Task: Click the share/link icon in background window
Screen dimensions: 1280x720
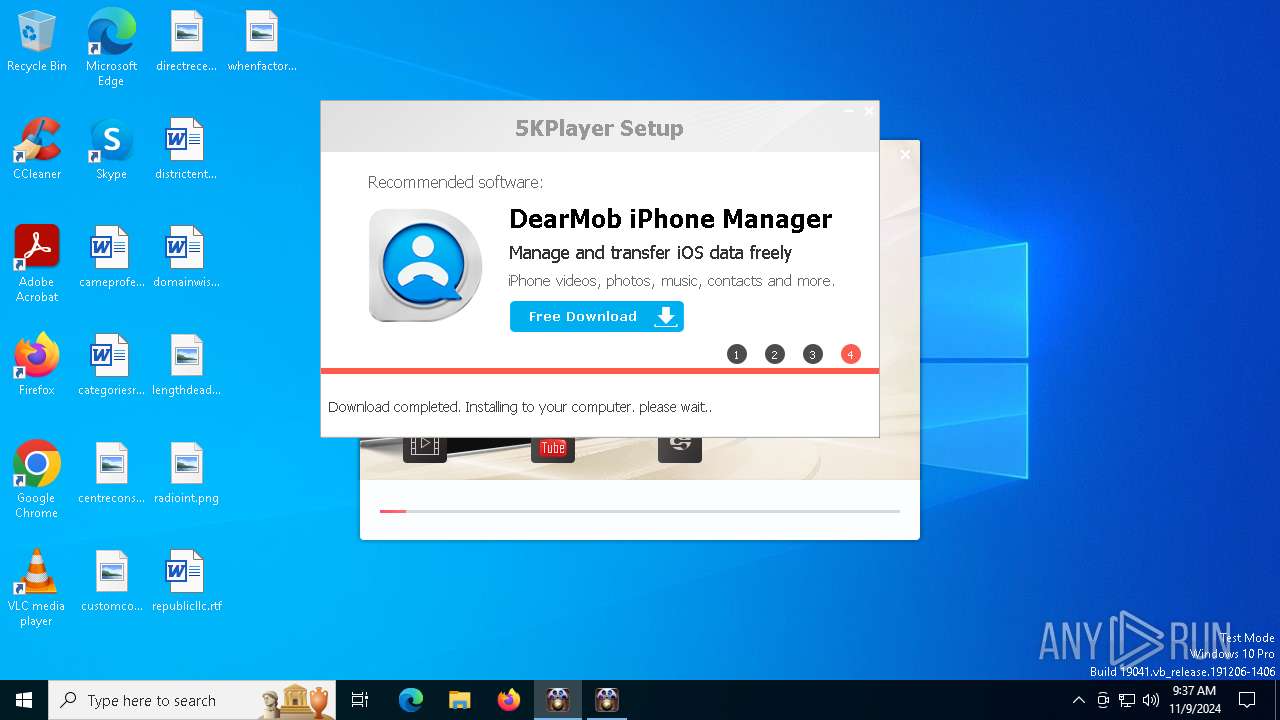Action: (680, 447)
